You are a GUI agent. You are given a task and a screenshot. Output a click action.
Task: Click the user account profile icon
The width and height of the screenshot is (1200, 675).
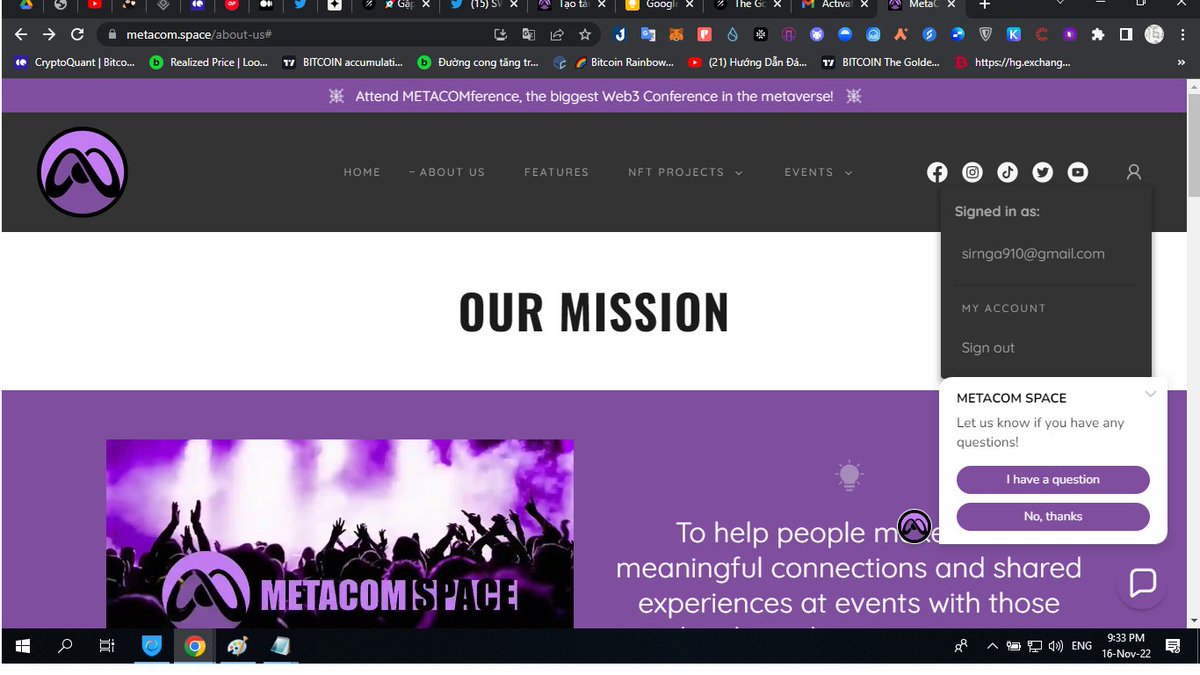coord(1134,172)
